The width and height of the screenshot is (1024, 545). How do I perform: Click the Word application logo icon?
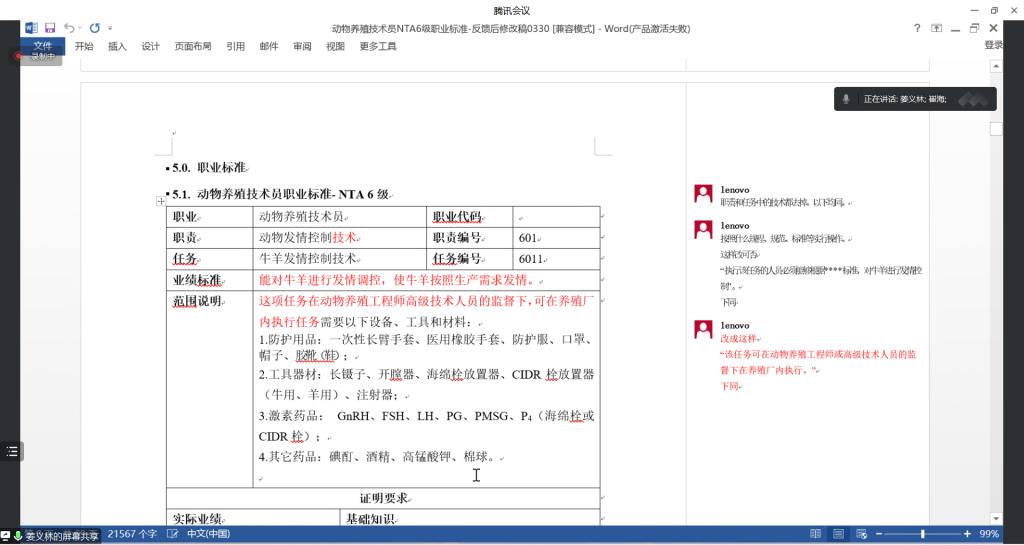[31, 28]
